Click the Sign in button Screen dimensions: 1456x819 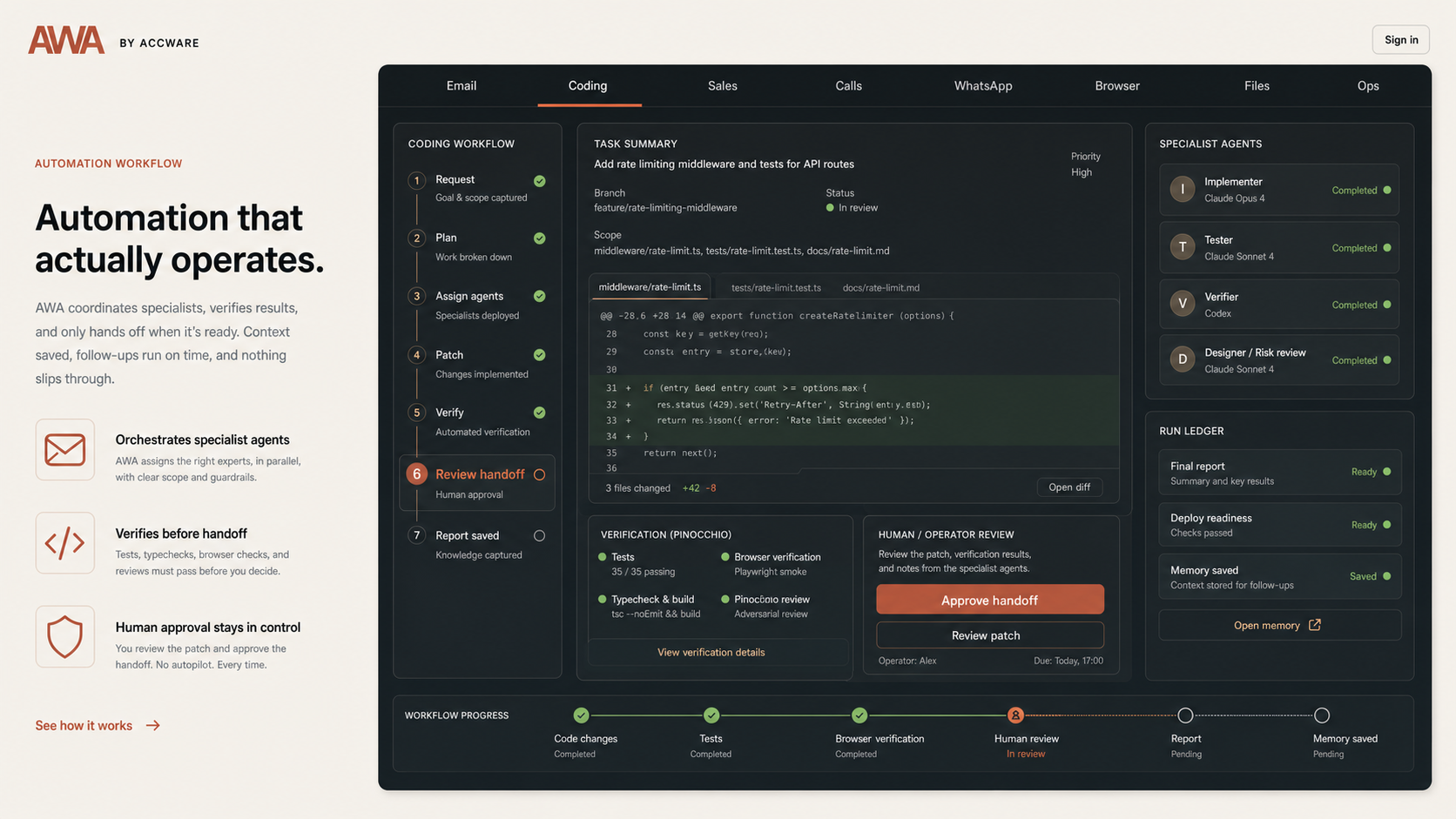[1401, 40]
